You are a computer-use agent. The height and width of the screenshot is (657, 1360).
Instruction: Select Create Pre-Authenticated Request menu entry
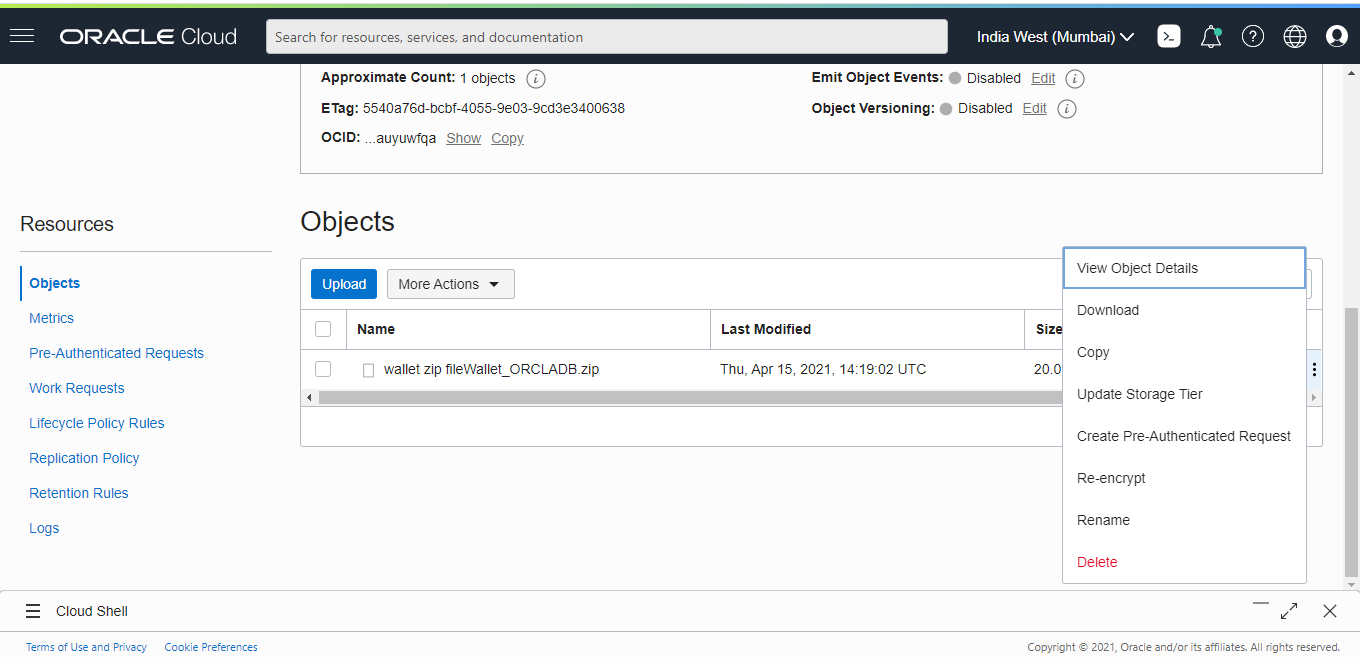tap(1184, 436)
